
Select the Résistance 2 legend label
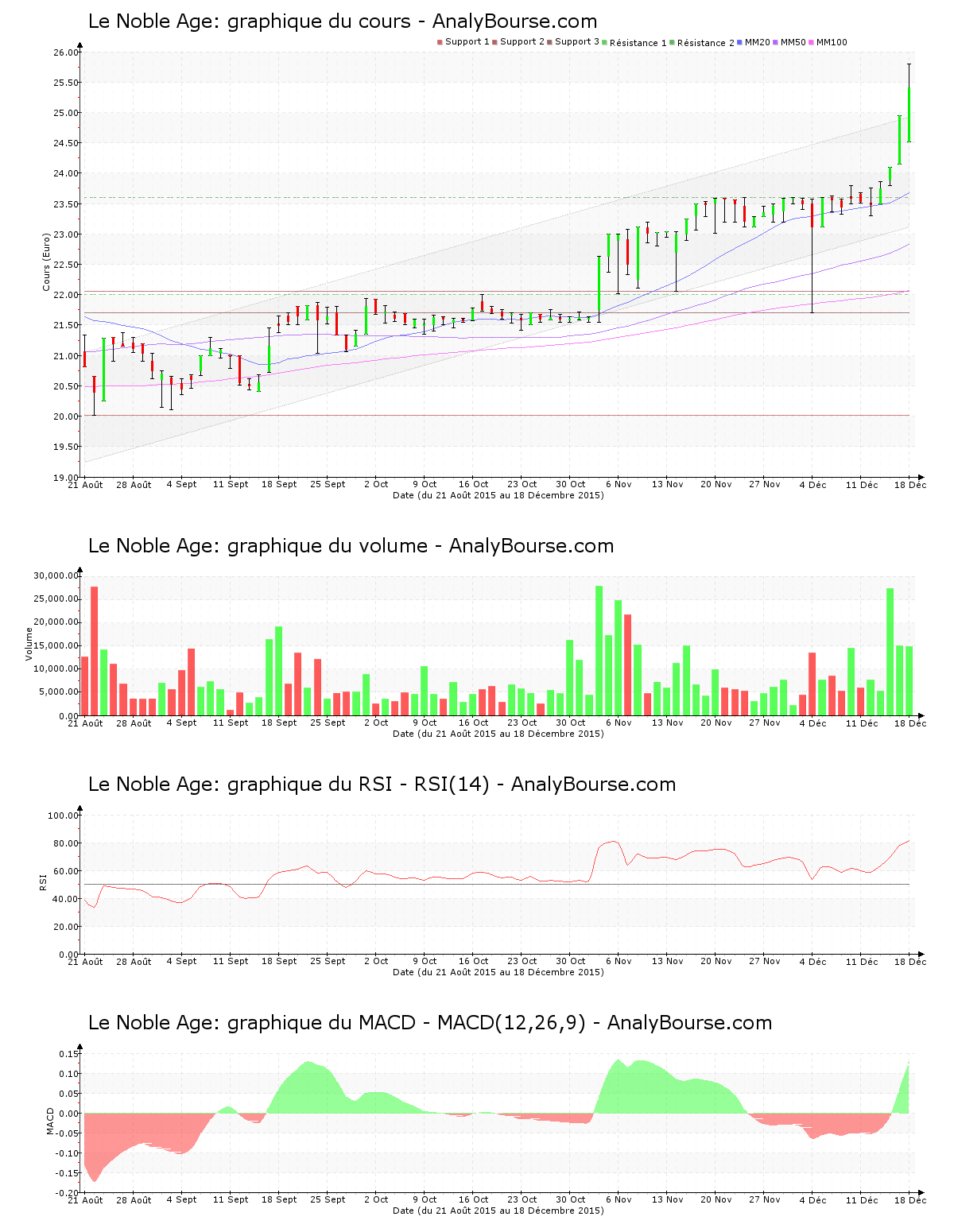(706, 43)
